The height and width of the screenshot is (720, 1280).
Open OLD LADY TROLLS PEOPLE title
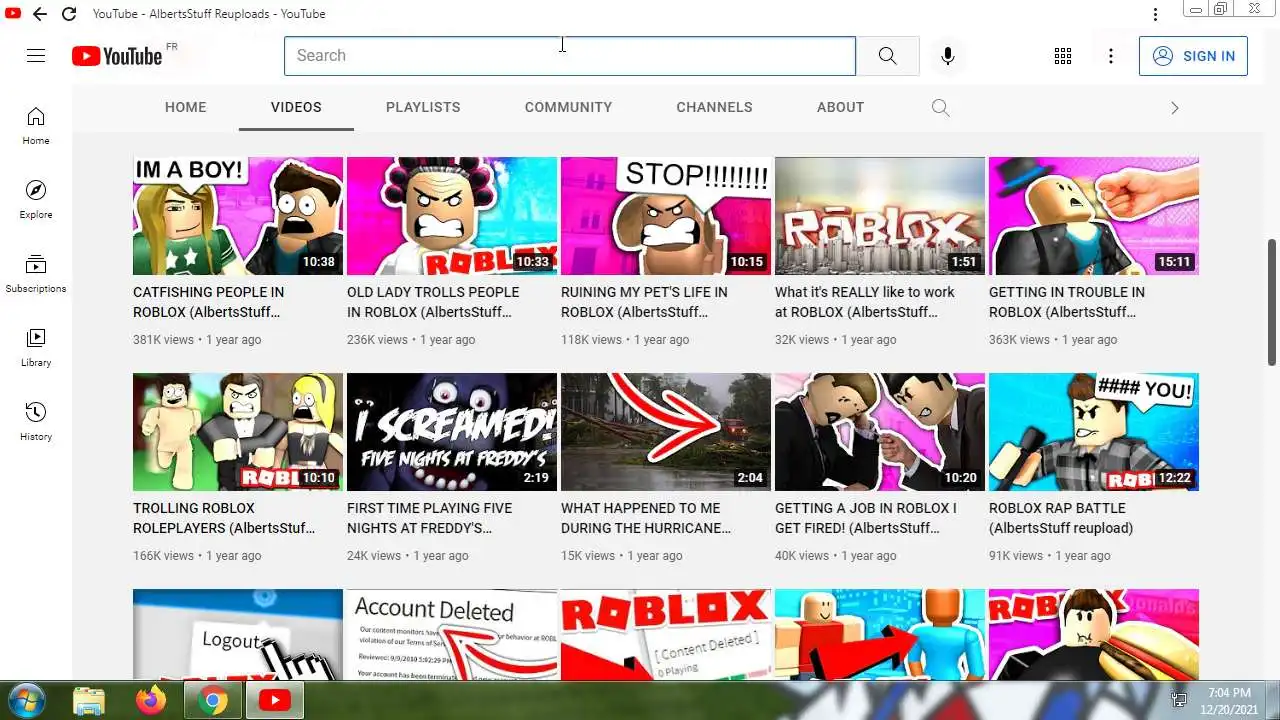433,302
